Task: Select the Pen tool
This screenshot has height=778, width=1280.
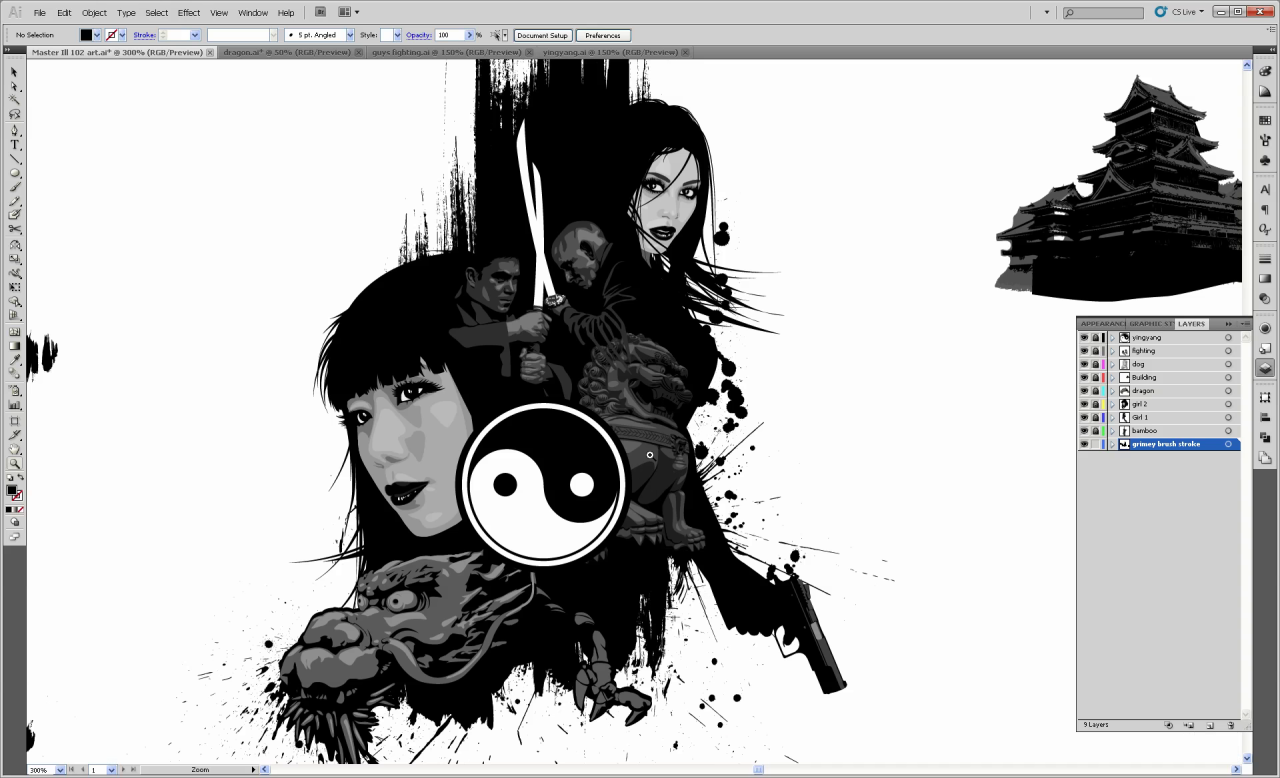Action: click(14, 128)
